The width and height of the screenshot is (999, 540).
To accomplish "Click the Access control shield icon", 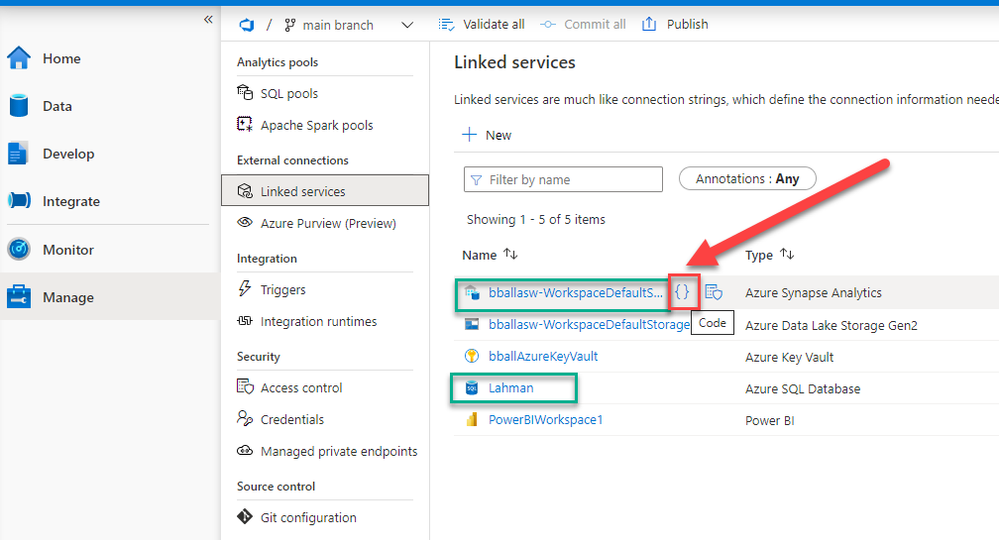I will coord(245,387).
